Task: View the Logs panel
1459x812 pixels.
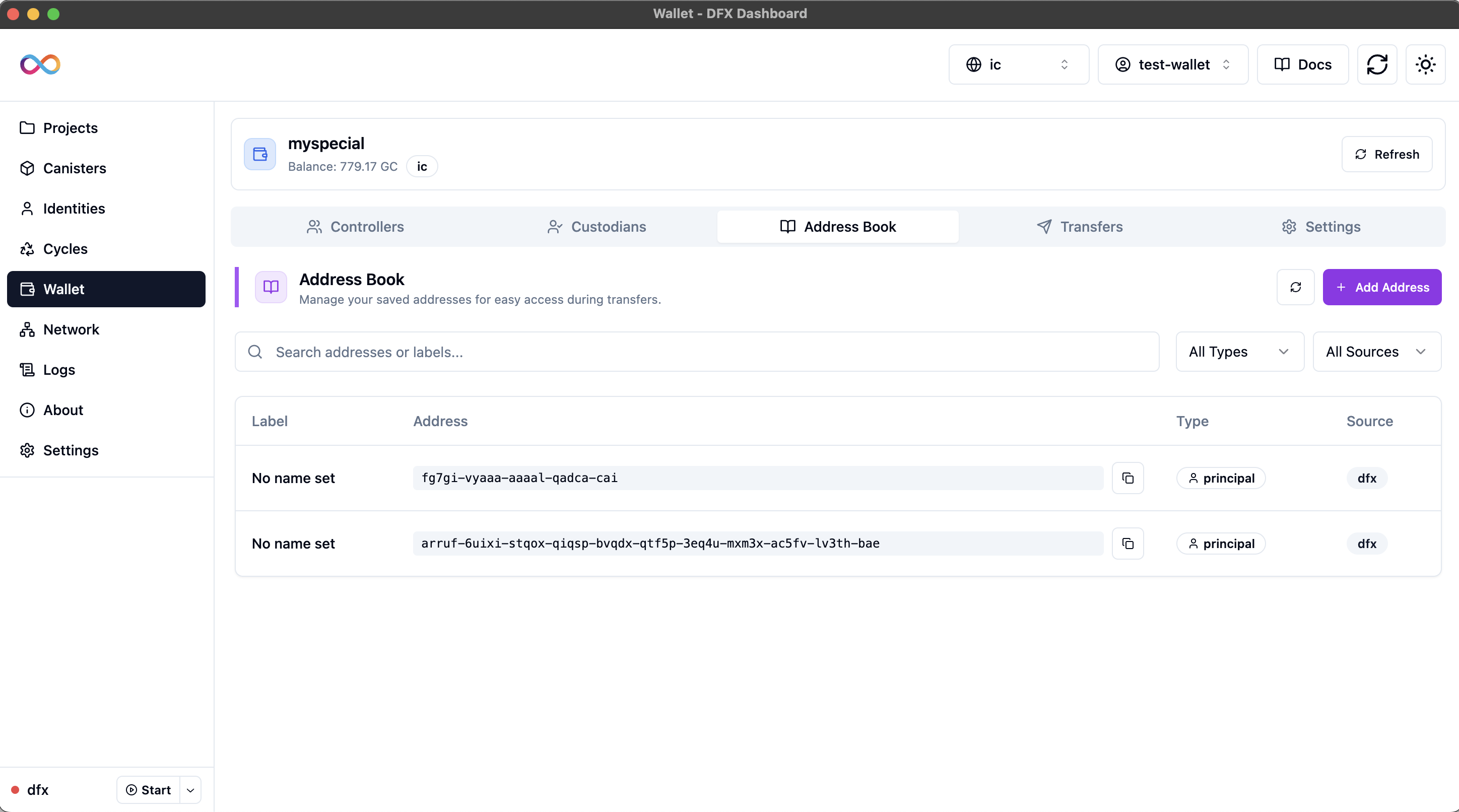Action: click(59, 369)
